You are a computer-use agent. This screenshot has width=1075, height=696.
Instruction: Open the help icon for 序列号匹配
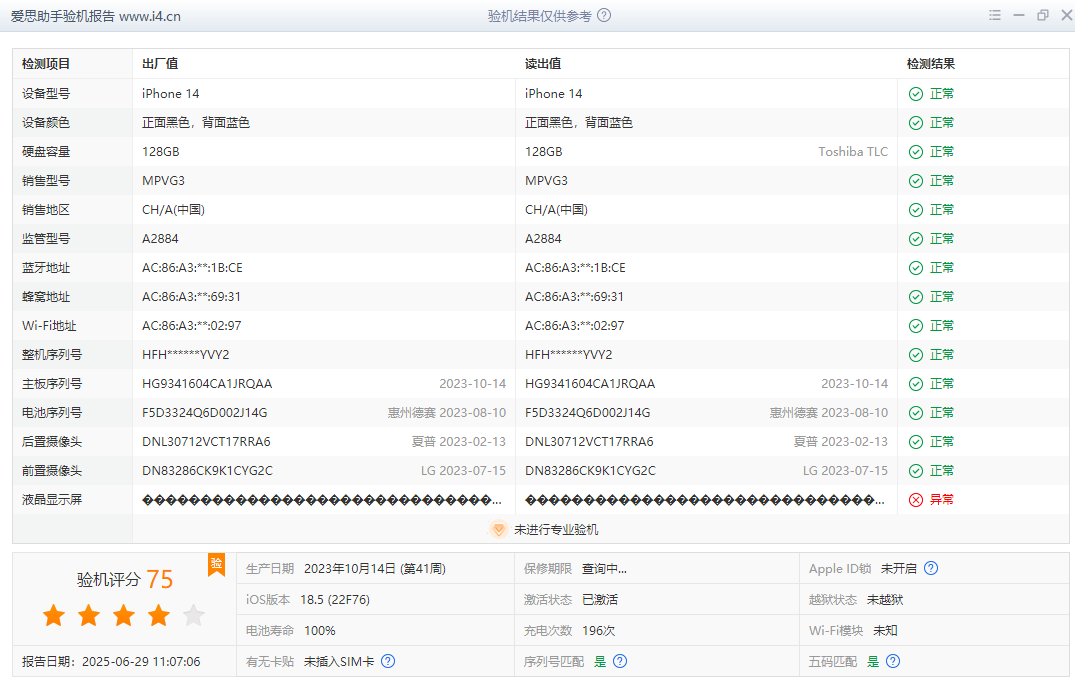620,661
